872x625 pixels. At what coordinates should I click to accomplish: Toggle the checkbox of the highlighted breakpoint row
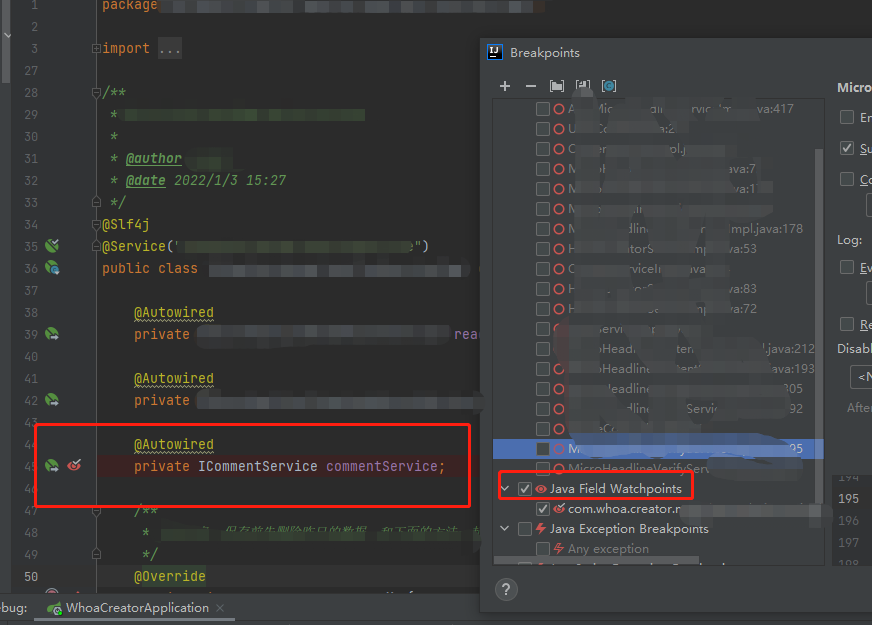click(543, 449)
